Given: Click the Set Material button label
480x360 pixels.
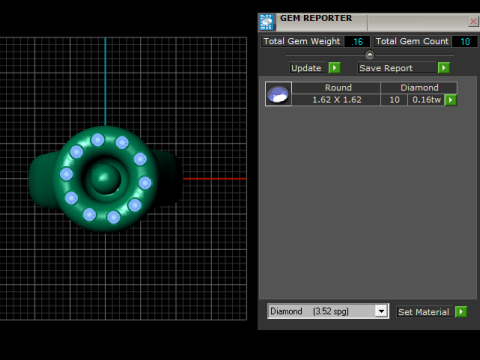Looking at the screenshot, I should pos(424,312).
